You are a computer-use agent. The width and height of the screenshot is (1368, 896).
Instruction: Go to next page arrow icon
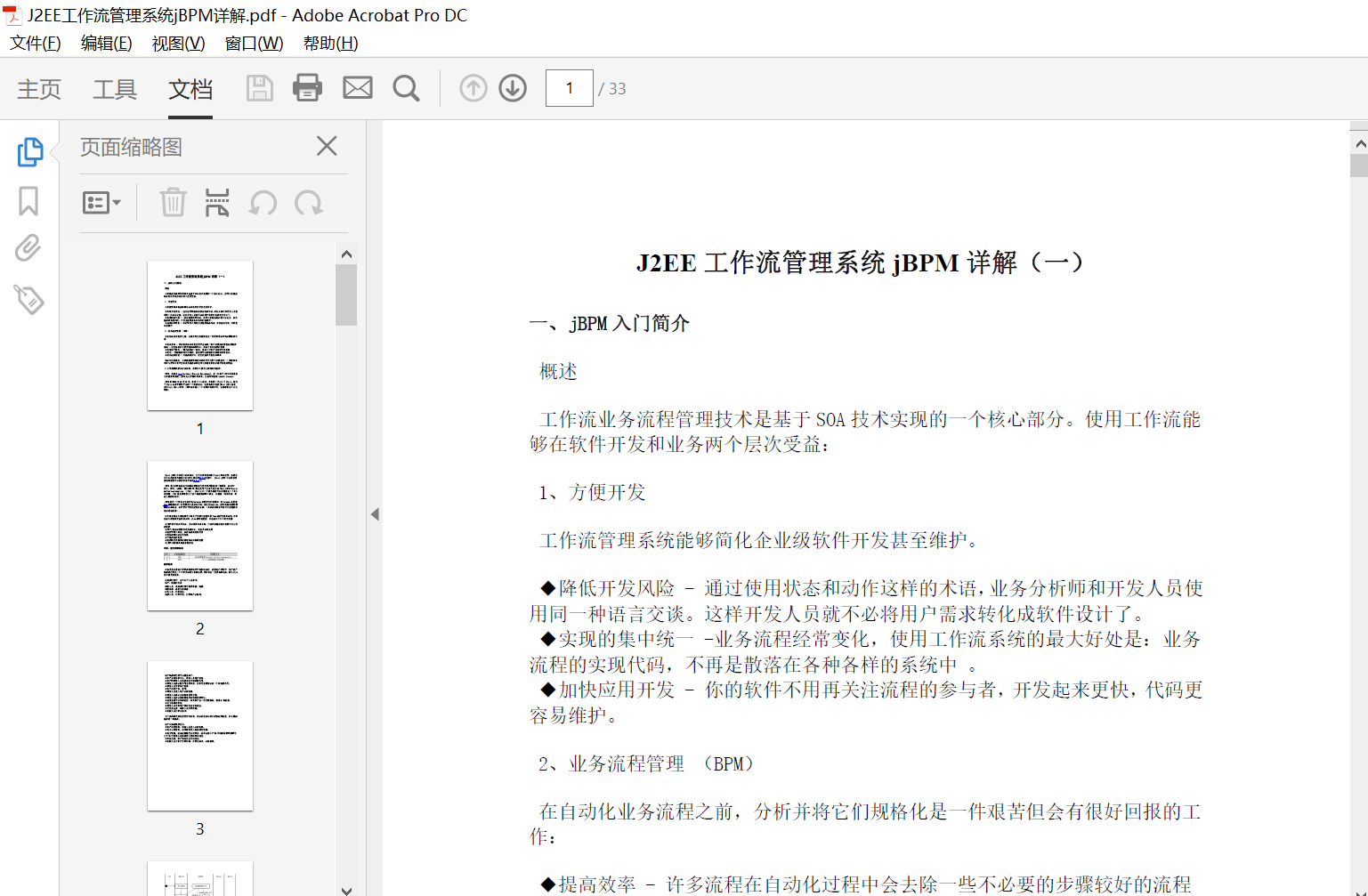coord(513,88)
